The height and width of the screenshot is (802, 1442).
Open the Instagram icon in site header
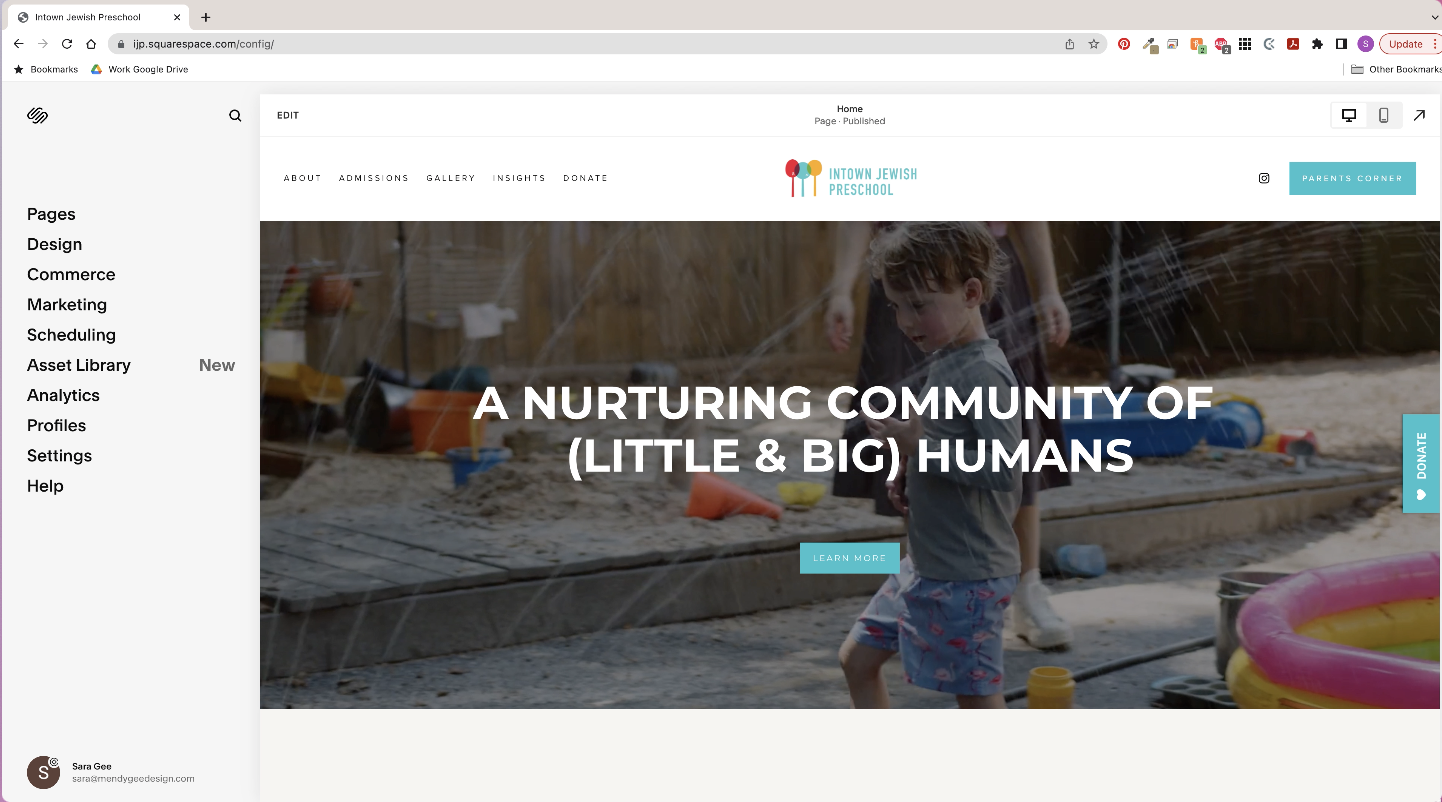click(x=1264, y=178)
